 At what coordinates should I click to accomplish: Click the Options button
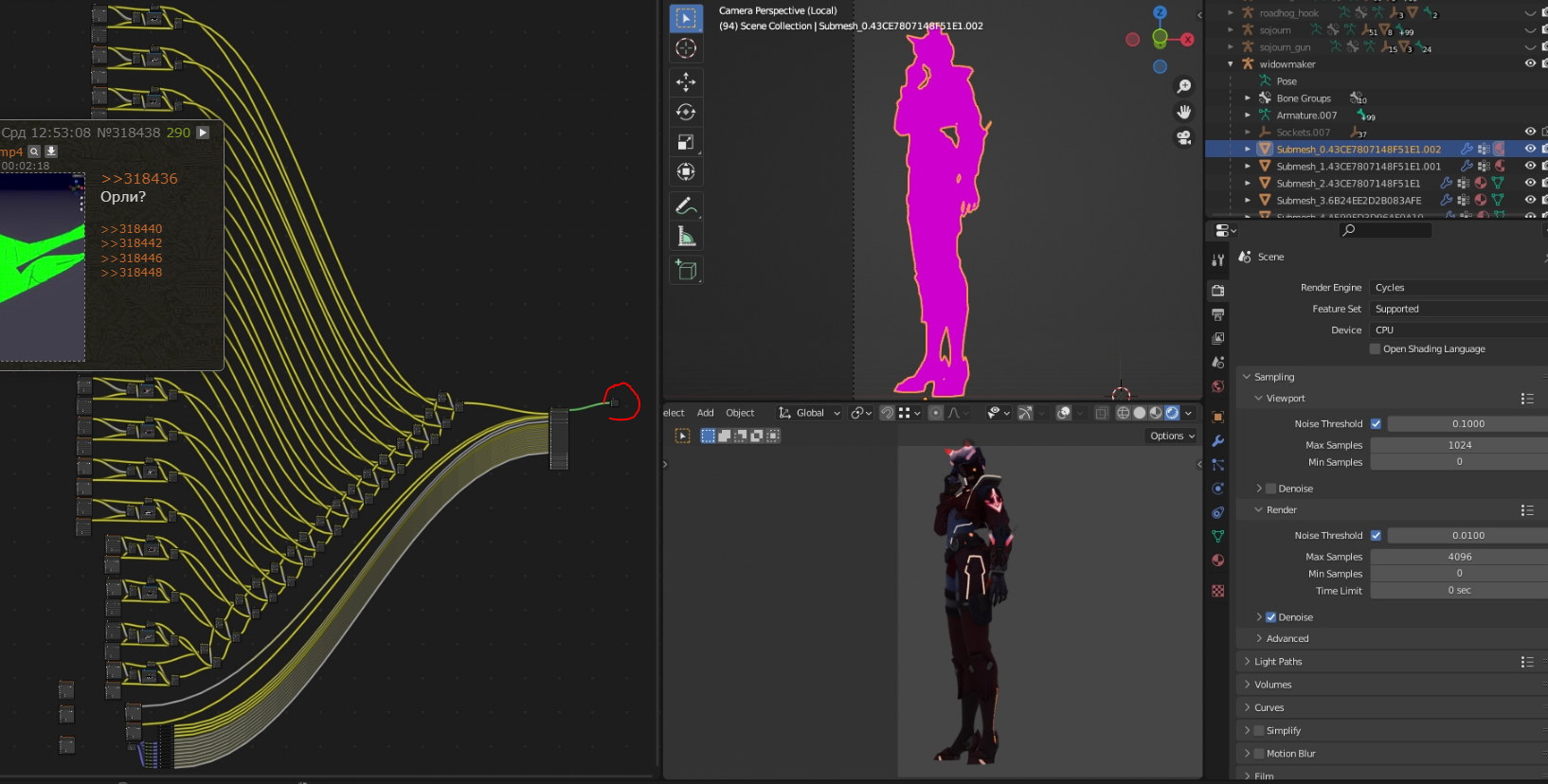click(1172, 437)
